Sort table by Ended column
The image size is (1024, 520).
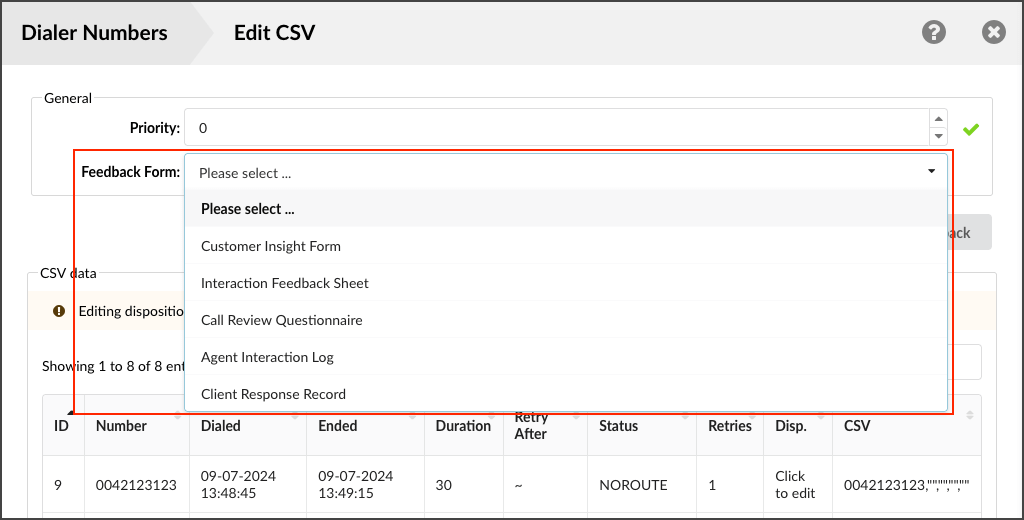click(x=365, y=425)
